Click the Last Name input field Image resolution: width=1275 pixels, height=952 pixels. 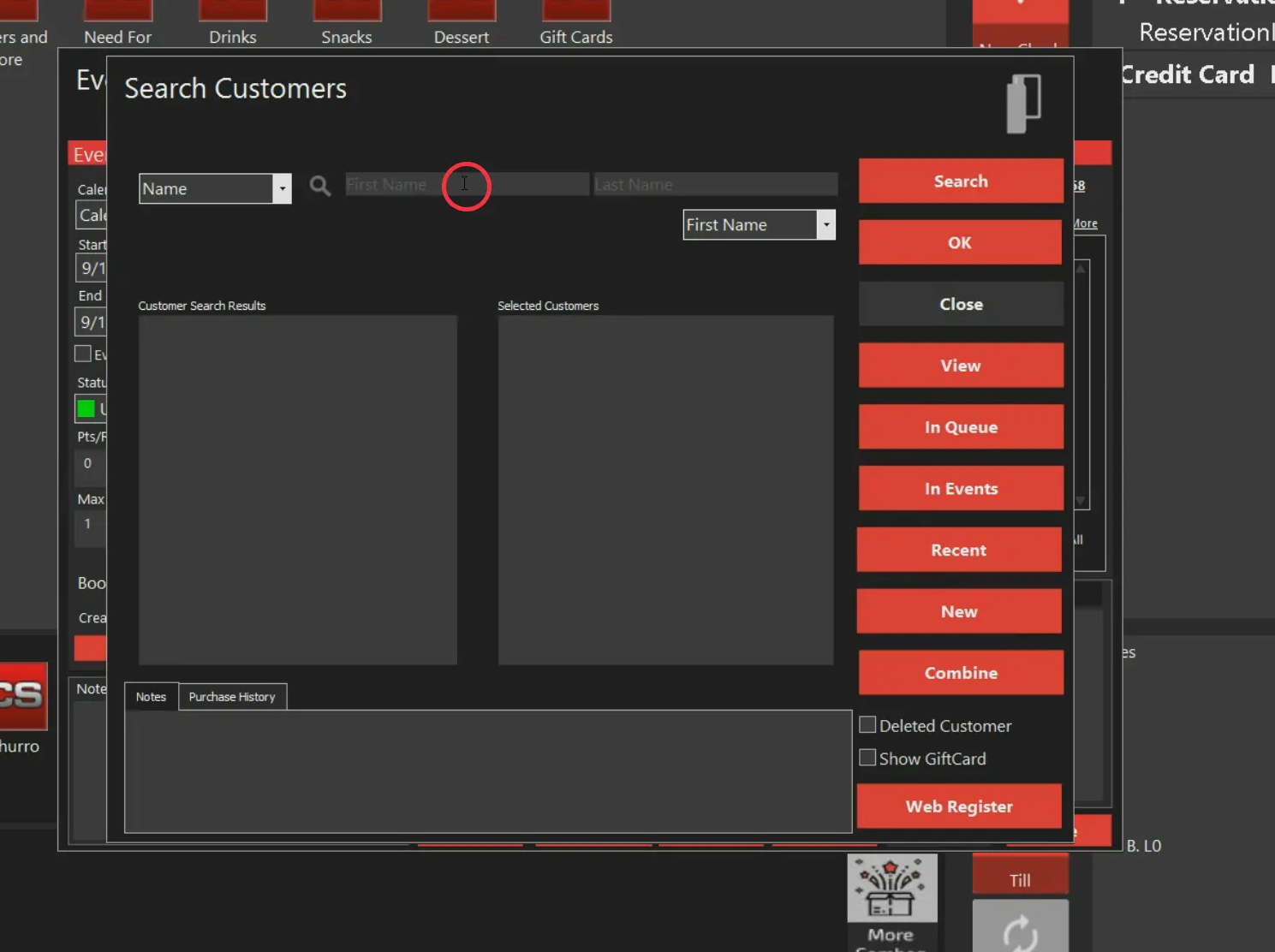(715, 184)
